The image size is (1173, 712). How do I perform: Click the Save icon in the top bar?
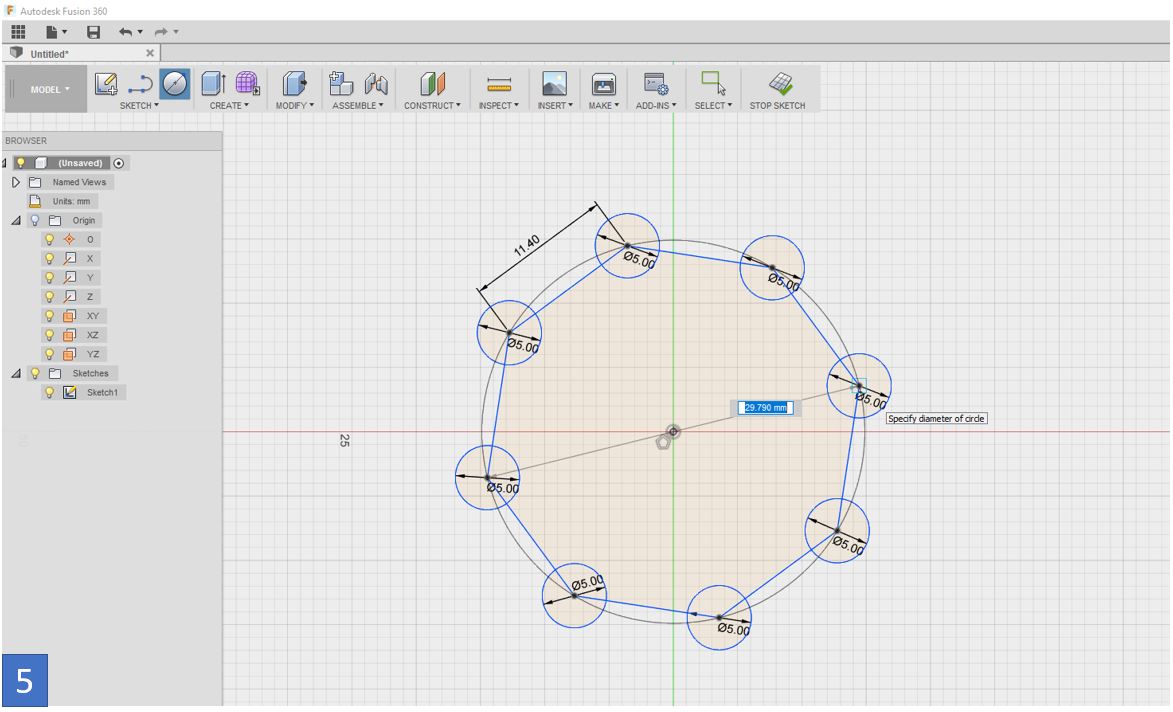(94, 32)
